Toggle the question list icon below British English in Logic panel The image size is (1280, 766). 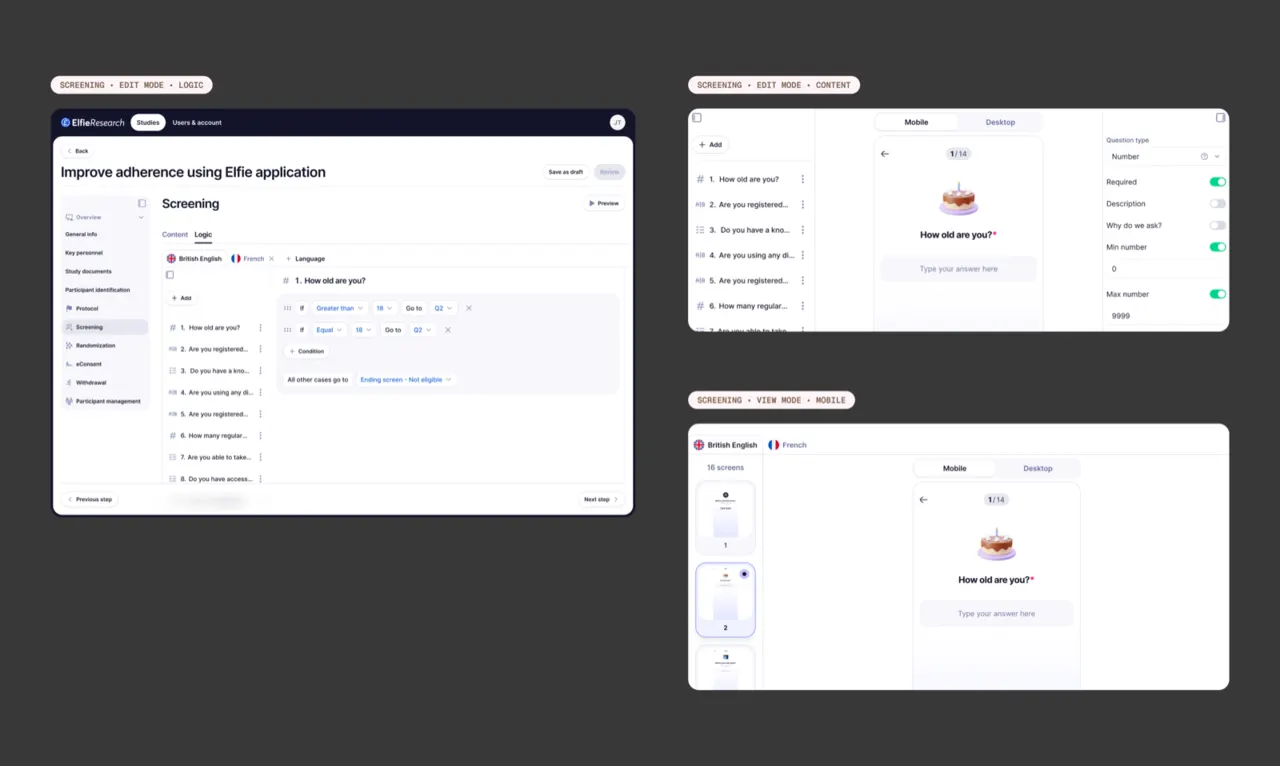coord(170,275)
